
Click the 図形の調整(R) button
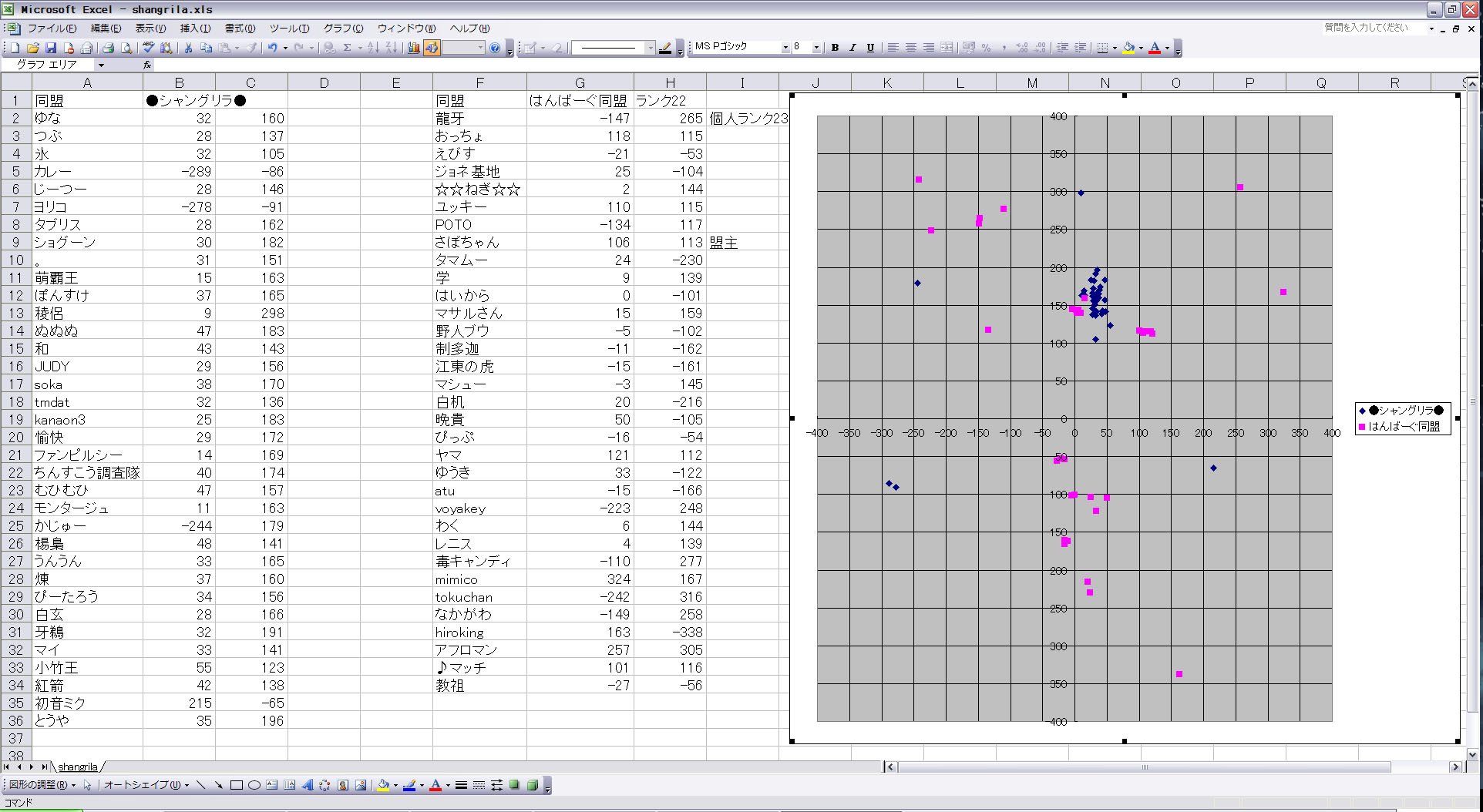pyautogui.click(x=42, y=785)
